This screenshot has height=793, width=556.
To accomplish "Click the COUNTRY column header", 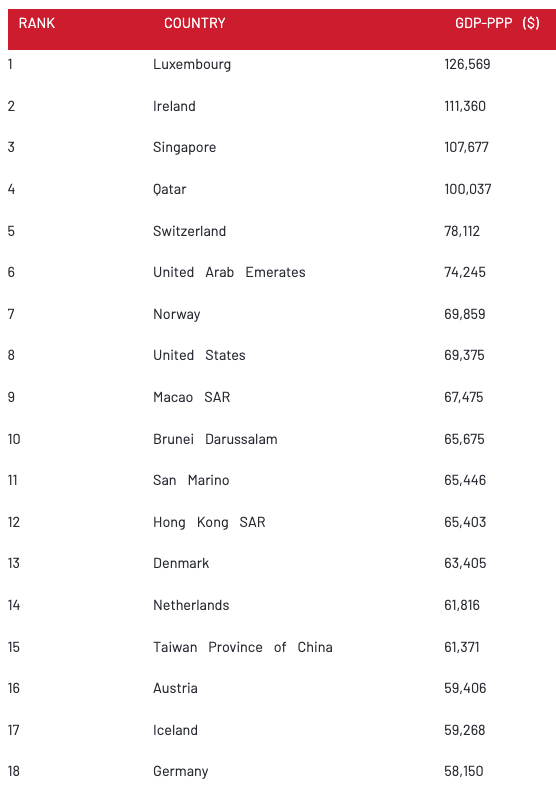I will 195,23.
